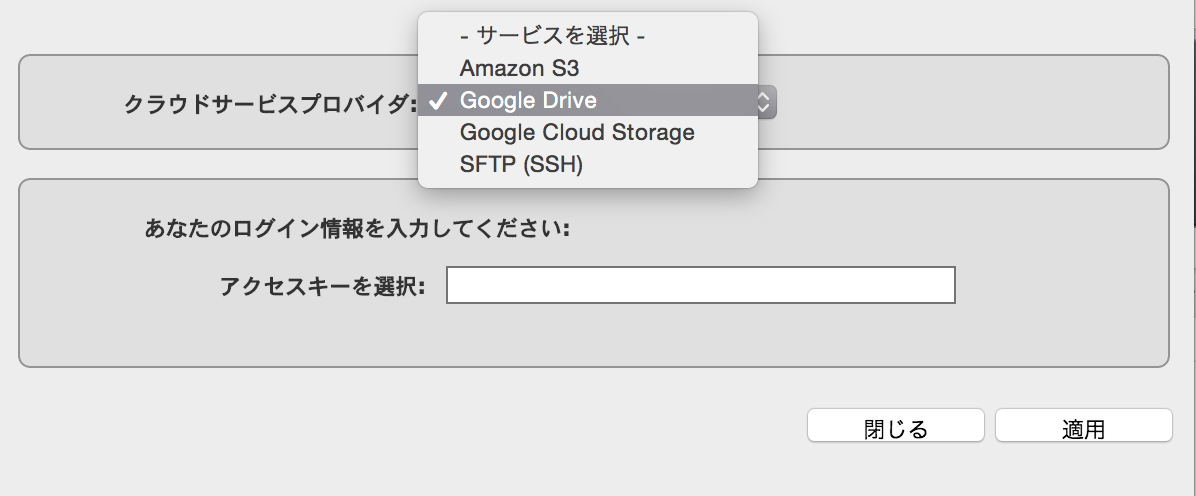The width and height of the screenshot is (1196, 496).
Task: Click blank dialog area below 閉じる button
Action: click(895, 469)
